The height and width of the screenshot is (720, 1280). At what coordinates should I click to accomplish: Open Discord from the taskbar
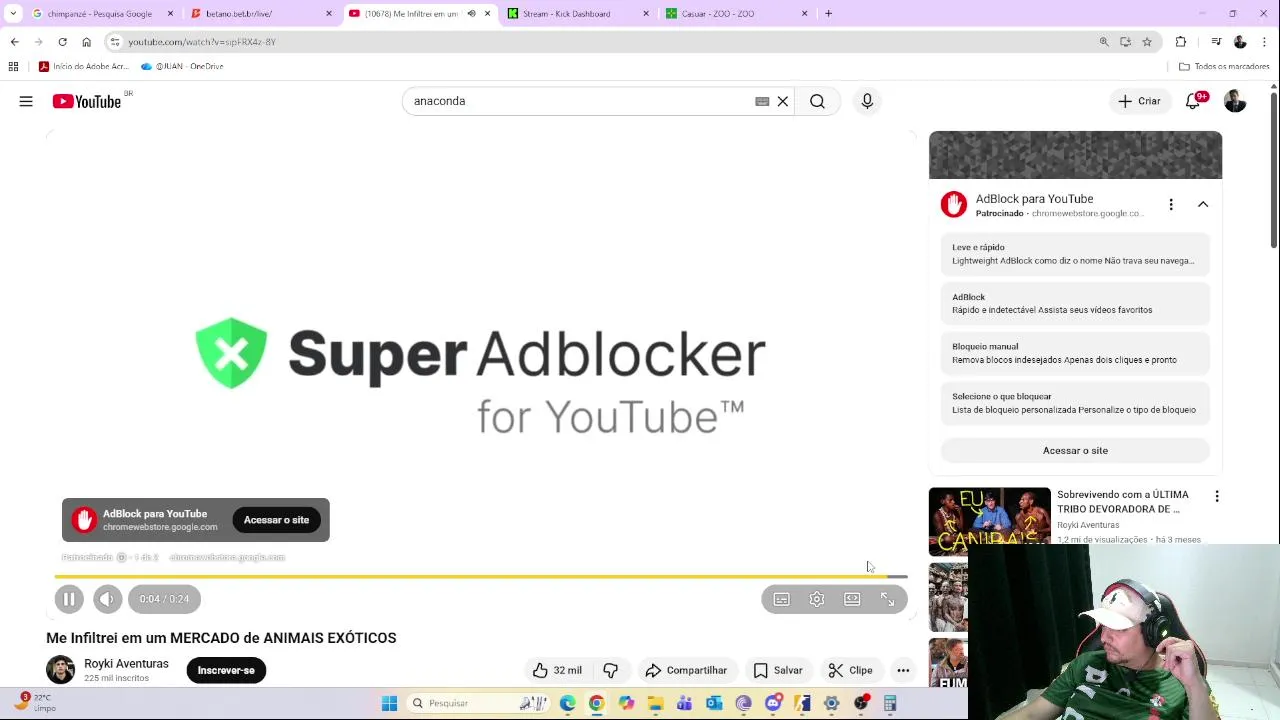click(773, 703)
